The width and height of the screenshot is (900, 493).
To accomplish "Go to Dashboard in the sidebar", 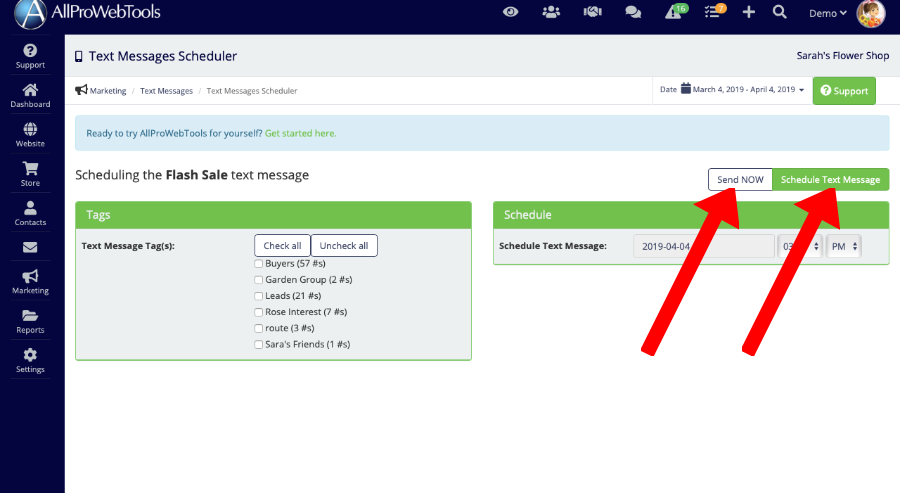I will (x=30, y=96).
